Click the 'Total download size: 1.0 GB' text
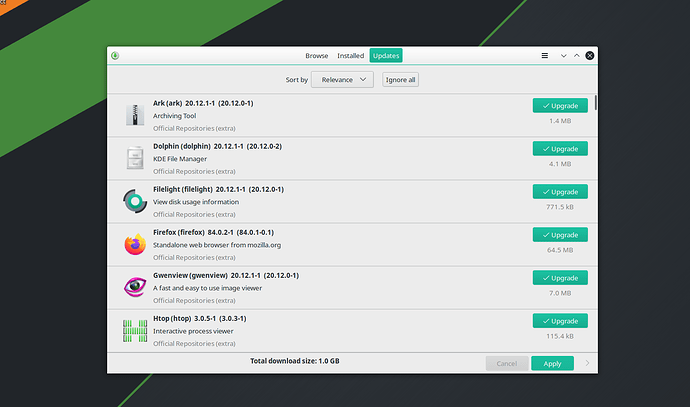 pyautogui.click(x=295, y=361)
